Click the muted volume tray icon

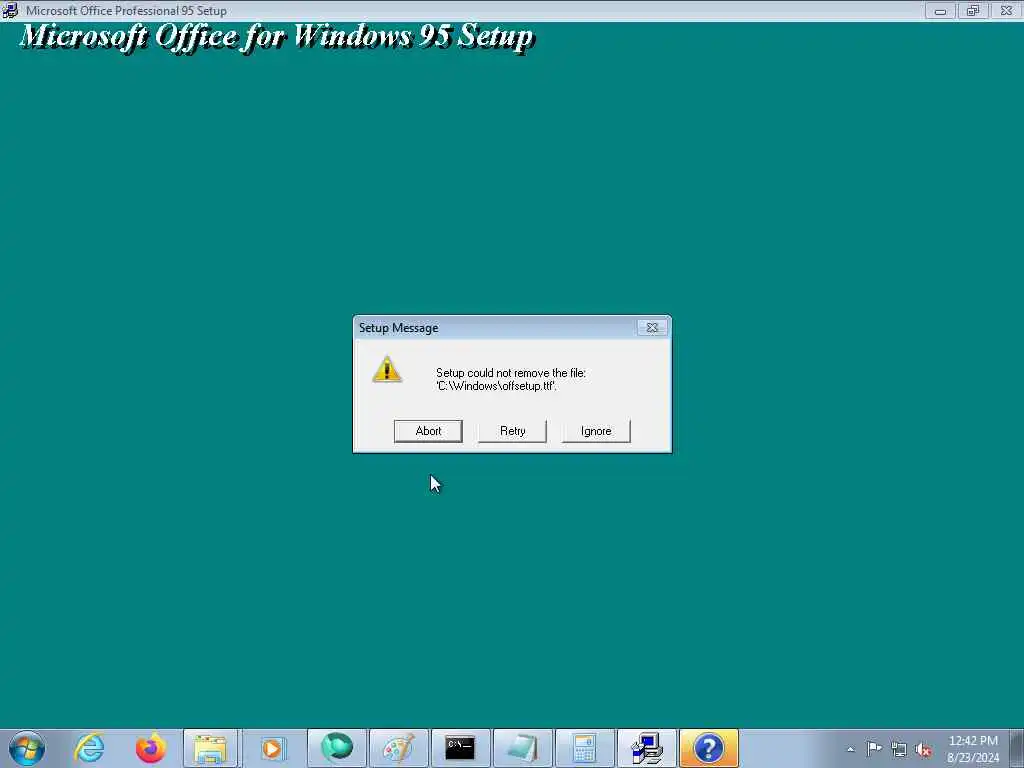point(923,749)
